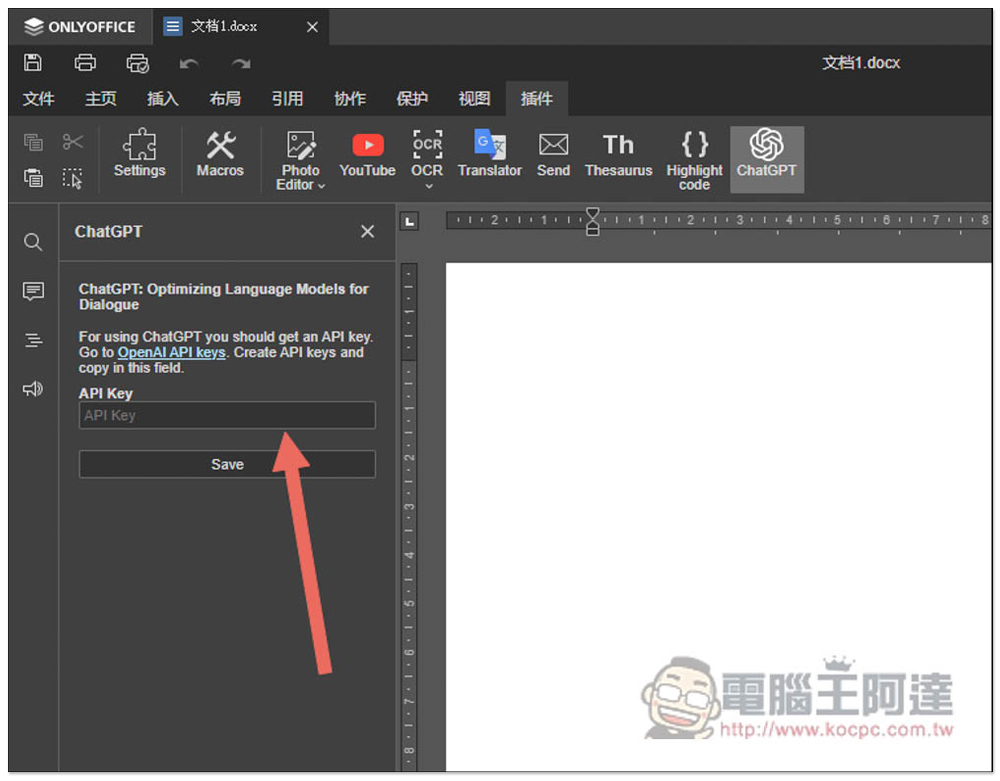This screenshot has width=1000, height=781.
Task: Open the 文件 menu tab
Action: [x=38, y=99]
